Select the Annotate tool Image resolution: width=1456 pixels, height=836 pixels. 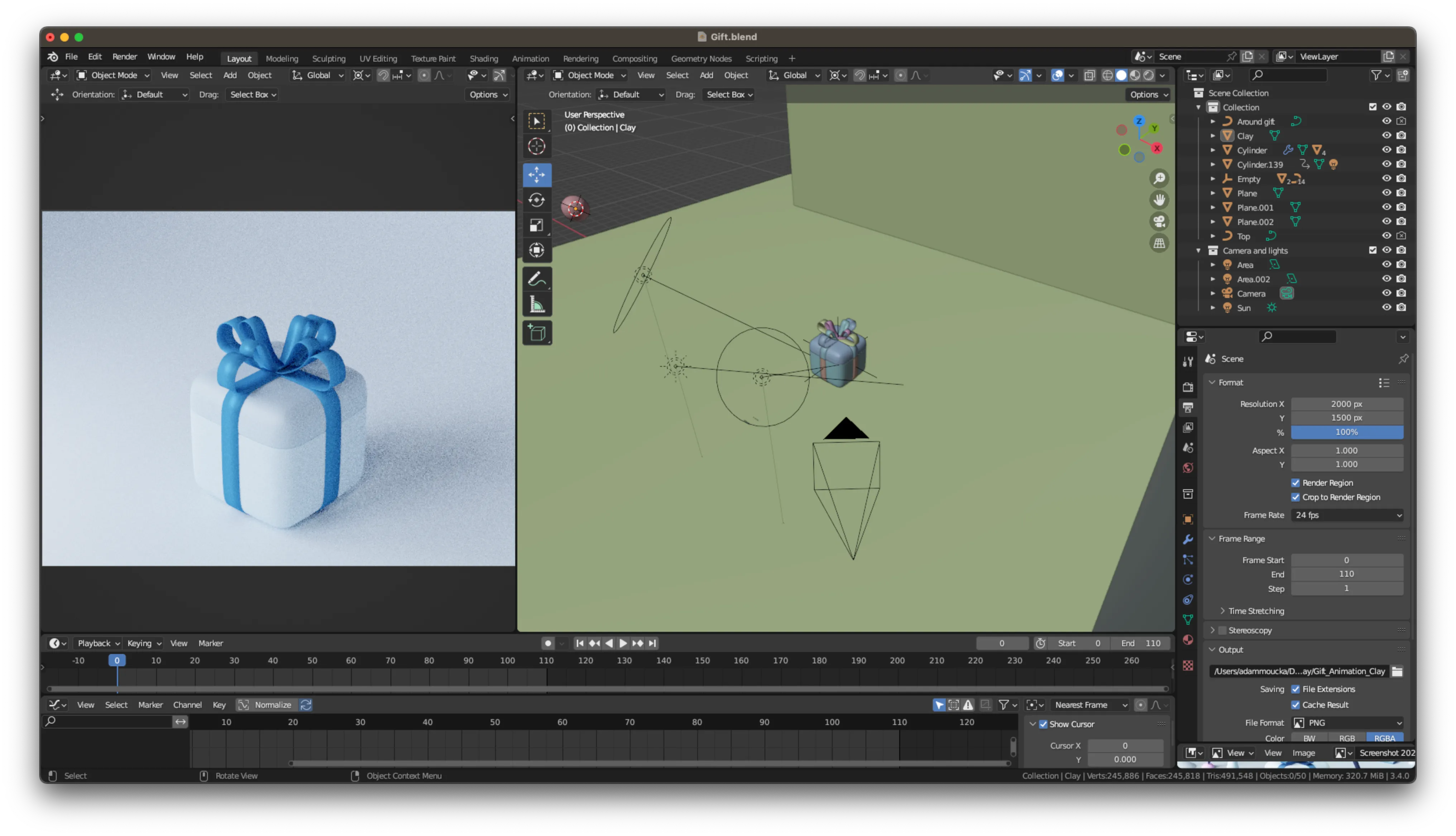(537, 279)
